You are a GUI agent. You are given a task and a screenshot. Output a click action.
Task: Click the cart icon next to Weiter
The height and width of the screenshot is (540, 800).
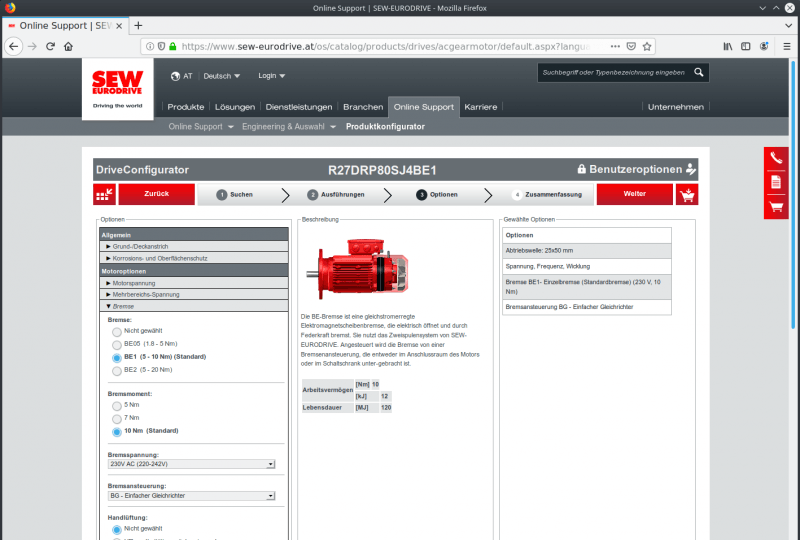tap(687, 195)
